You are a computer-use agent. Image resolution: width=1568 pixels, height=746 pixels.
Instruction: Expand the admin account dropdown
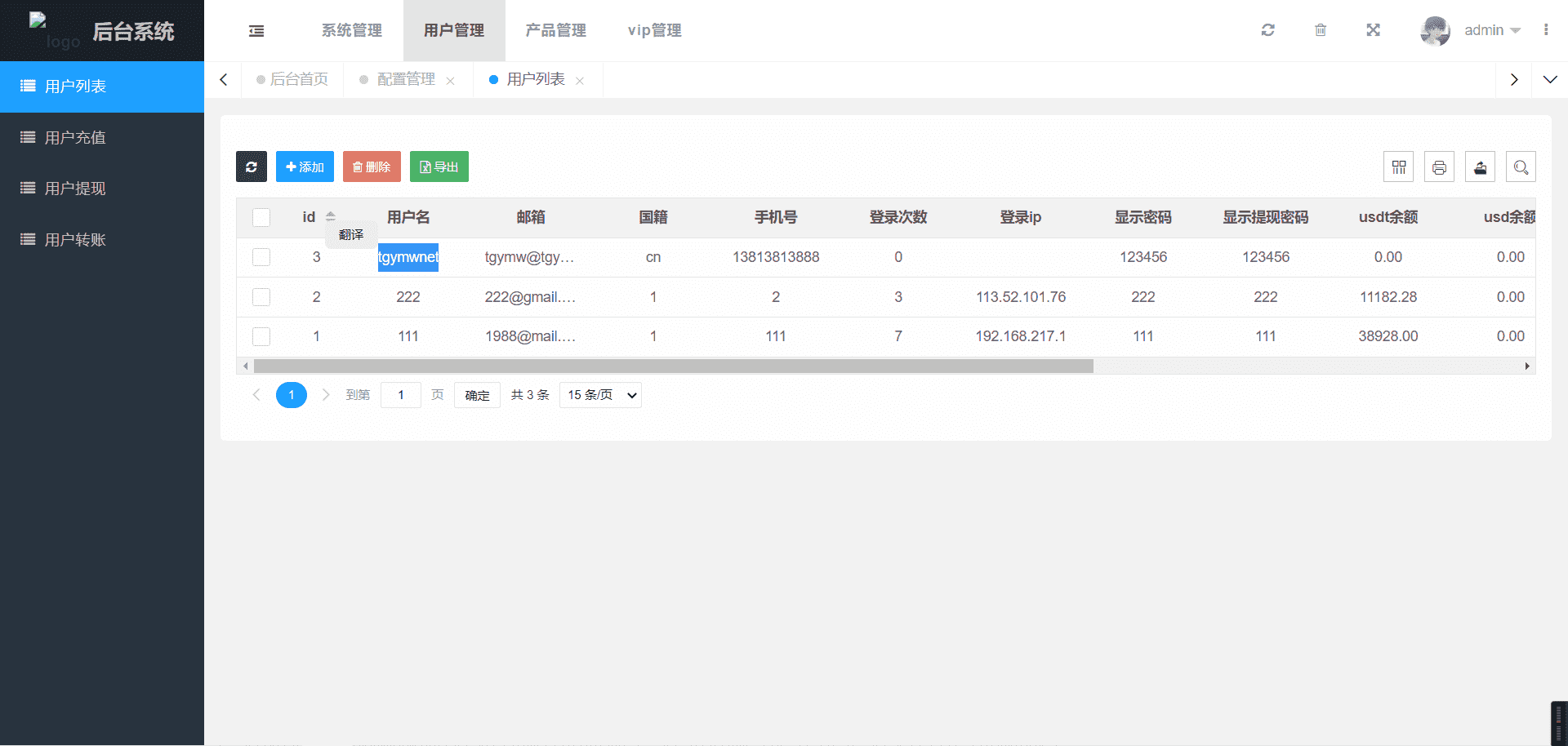(x=1491, y=30)
